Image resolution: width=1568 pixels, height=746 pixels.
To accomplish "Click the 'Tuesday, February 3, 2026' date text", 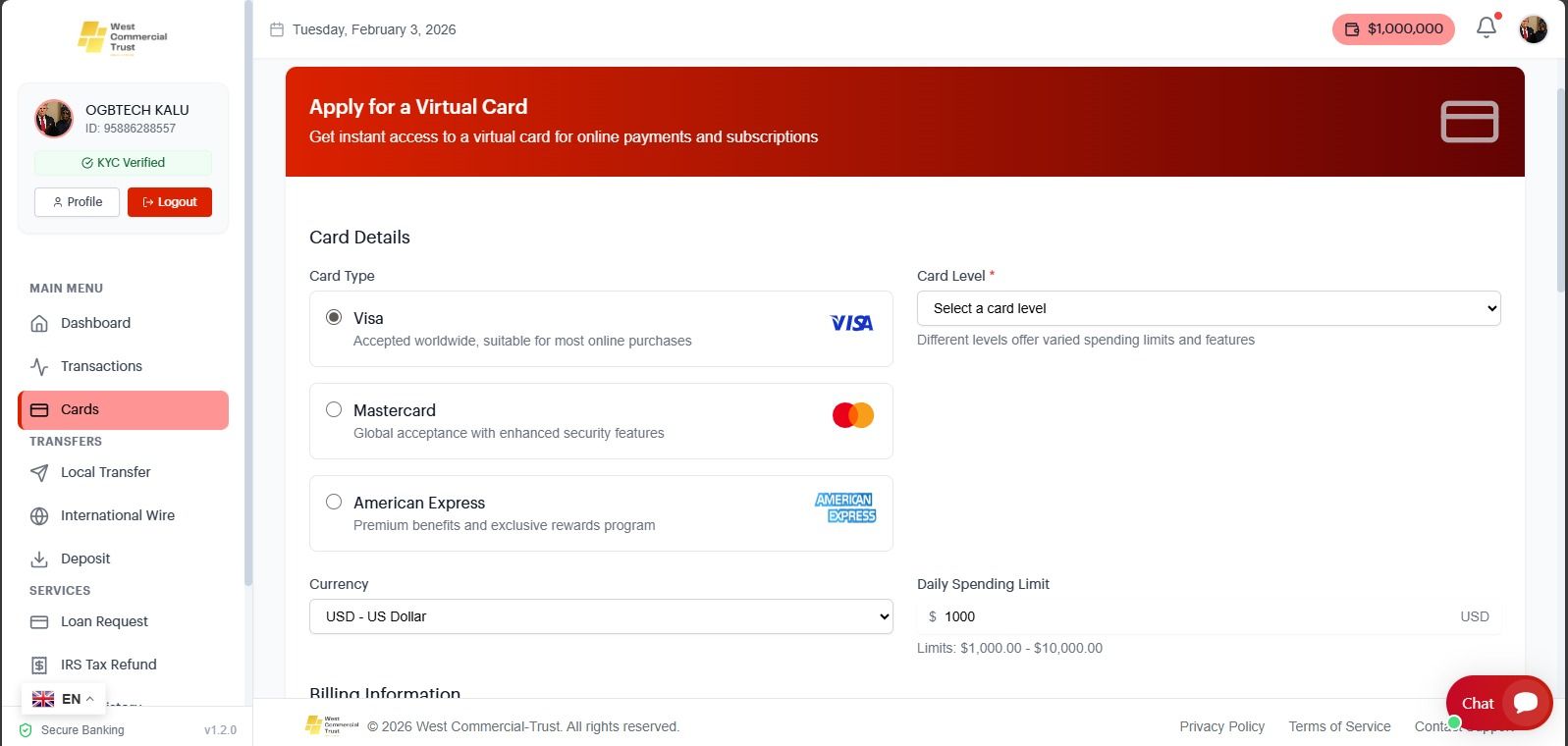I will (x=374, y=29).
